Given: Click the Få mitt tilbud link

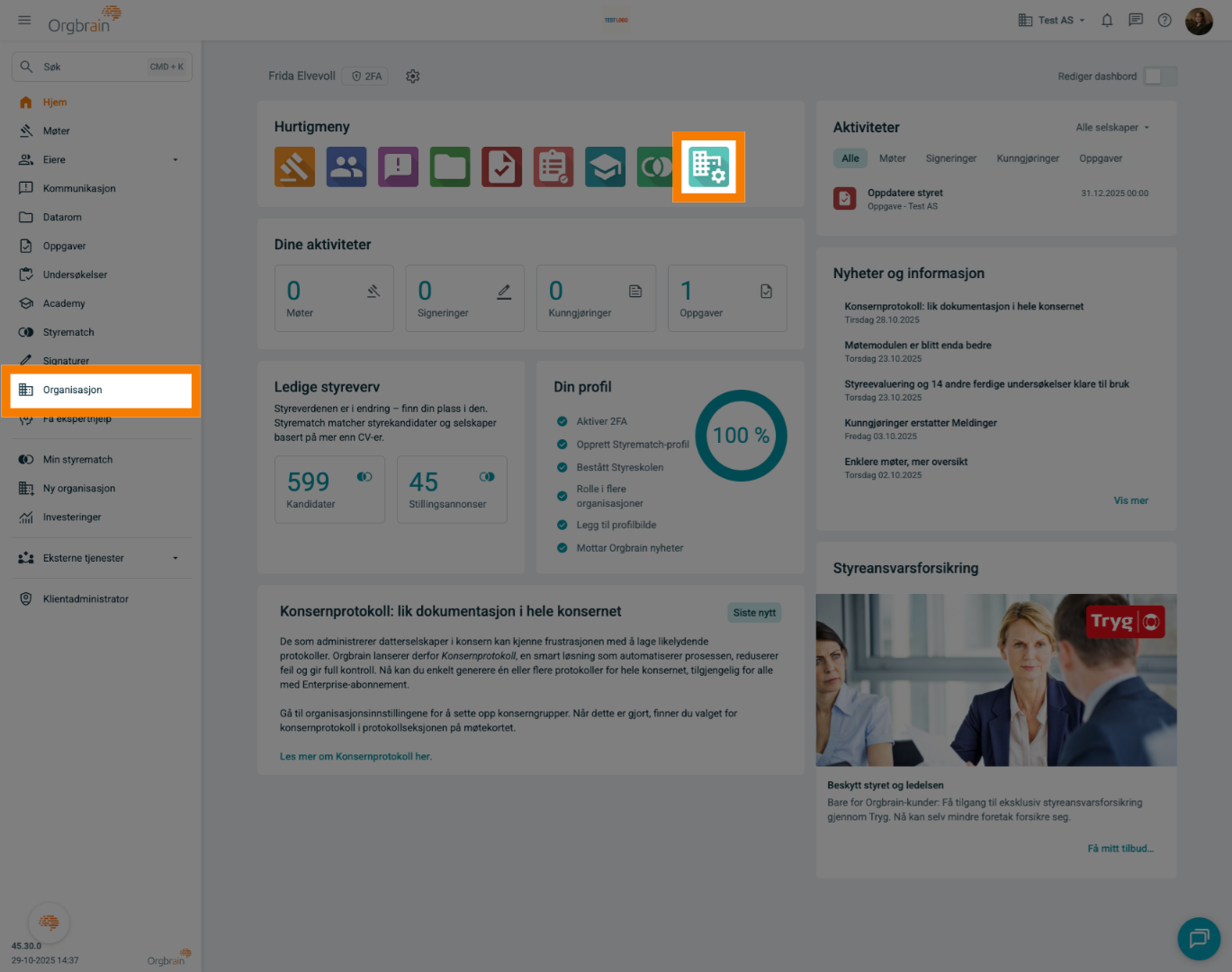Looking at the screenshot, I should (x=1120, y=849).
